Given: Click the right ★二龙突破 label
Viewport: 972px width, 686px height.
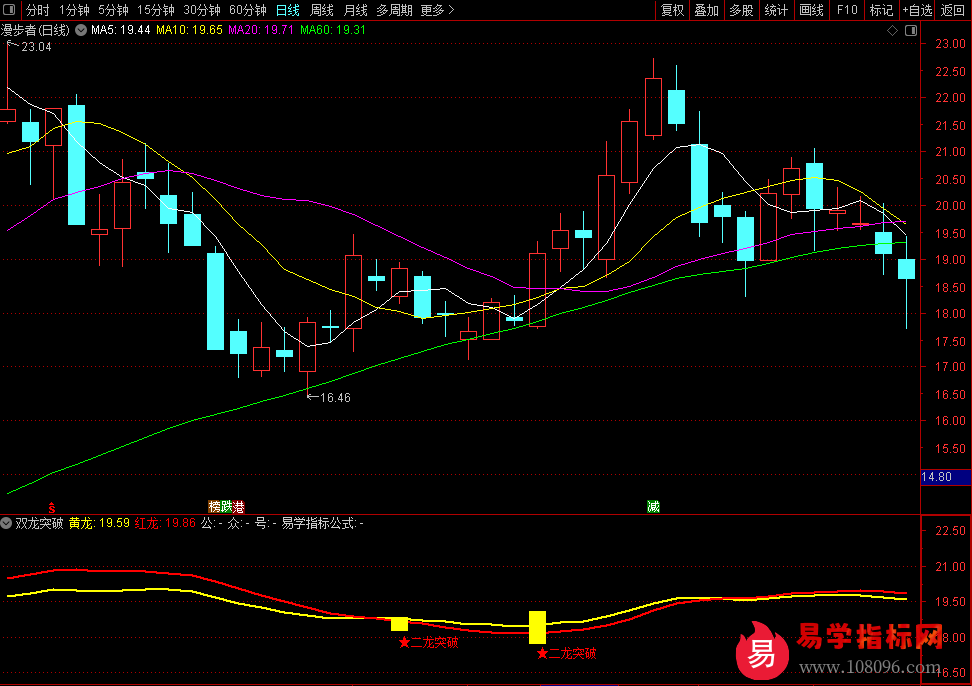Looking at the screenshot, I should point(566,653).
